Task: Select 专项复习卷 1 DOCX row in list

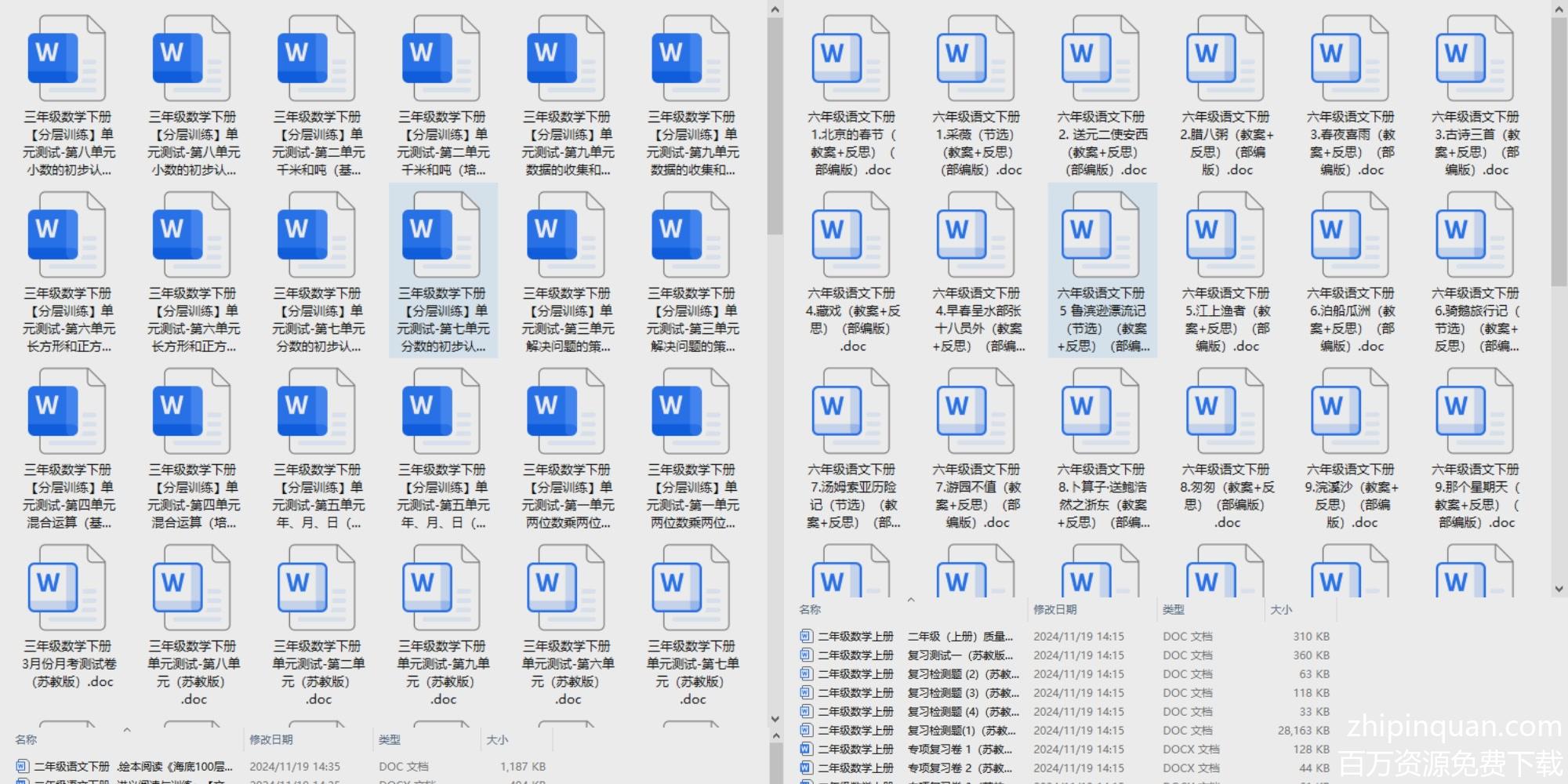Action: pyautogui.click(x=960, y=750)
